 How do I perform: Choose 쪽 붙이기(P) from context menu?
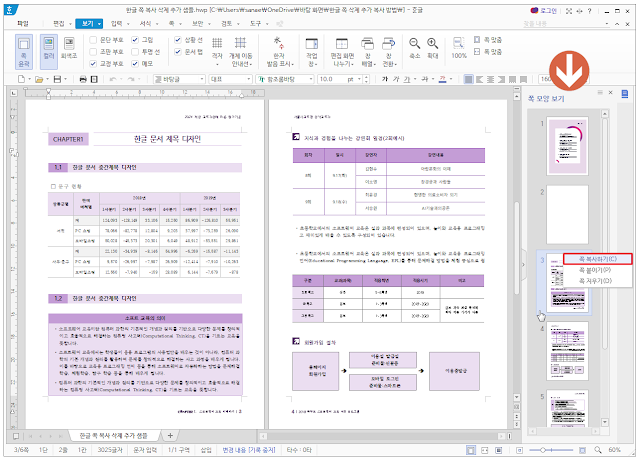point(595,270)
